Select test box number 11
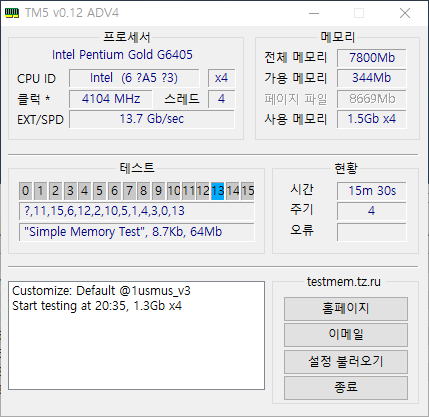This screenshot has height=417, width=429. tap(188, 191)
